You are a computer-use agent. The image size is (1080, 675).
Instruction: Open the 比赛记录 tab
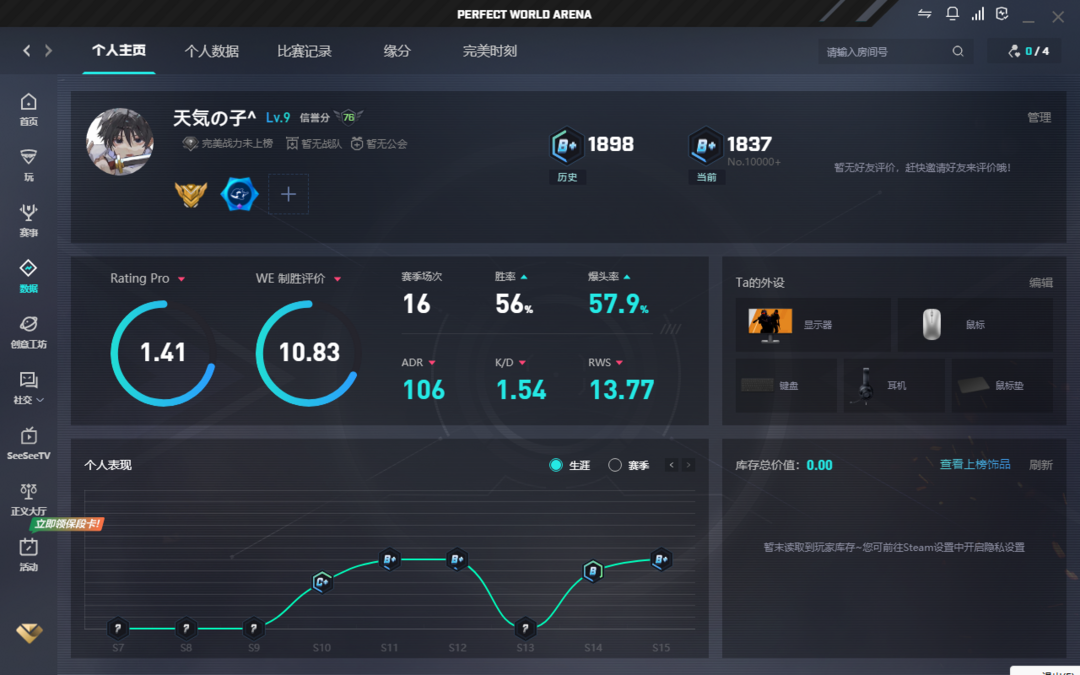[x=304, y=51]
